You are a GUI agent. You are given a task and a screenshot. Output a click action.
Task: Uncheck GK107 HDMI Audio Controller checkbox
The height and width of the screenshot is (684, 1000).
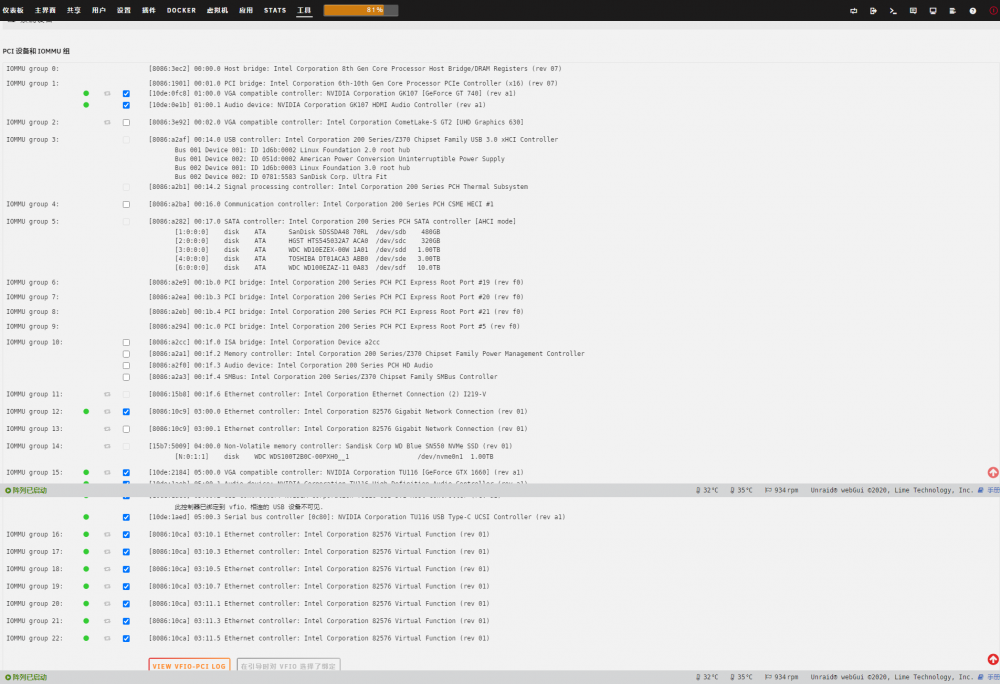[x=126, y=105]
